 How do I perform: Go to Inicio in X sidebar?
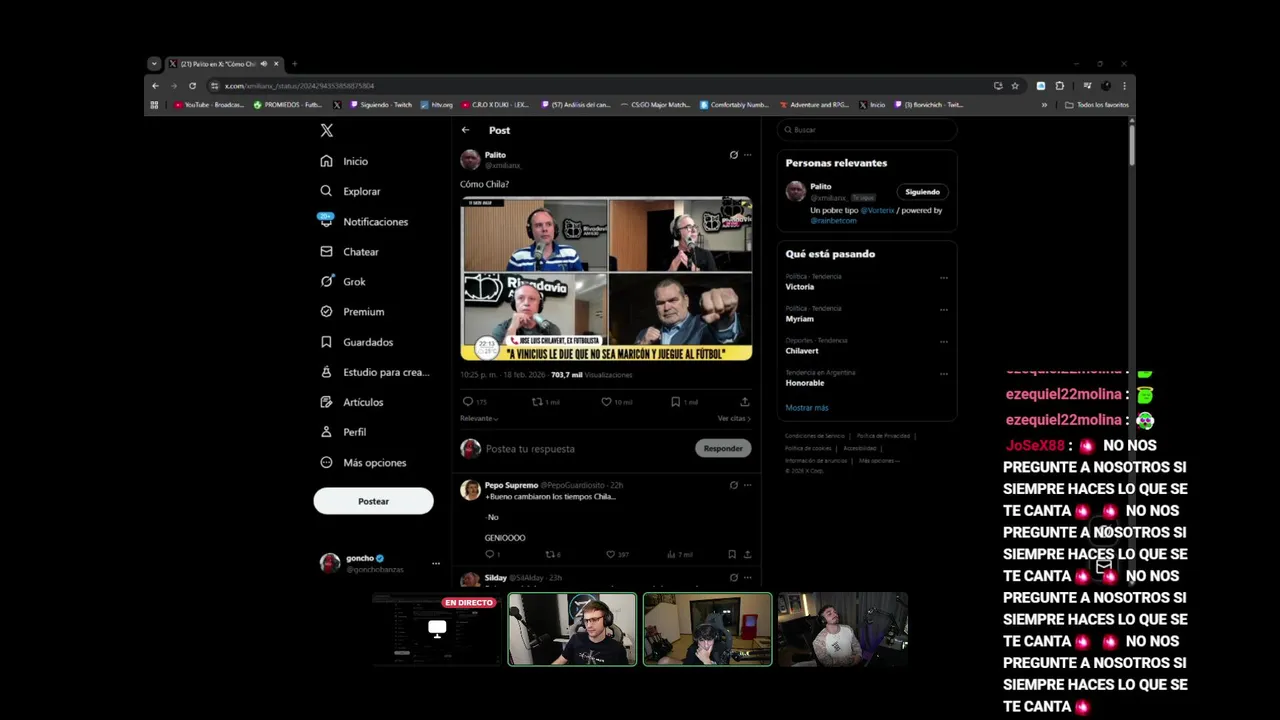tap(344, 161)
